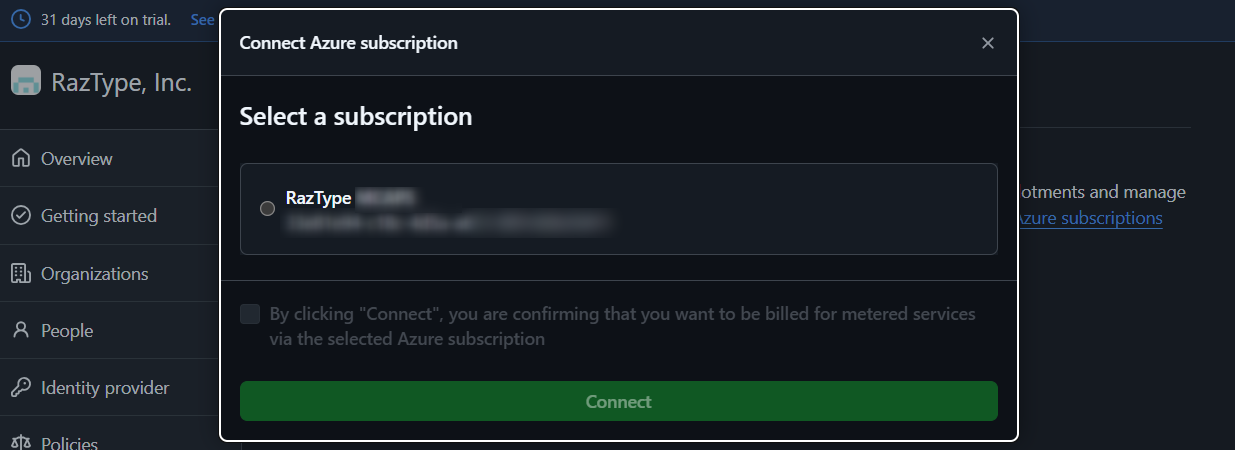Click the clock icon in trial banner
Screen dimensions: 1235x450
20,20
